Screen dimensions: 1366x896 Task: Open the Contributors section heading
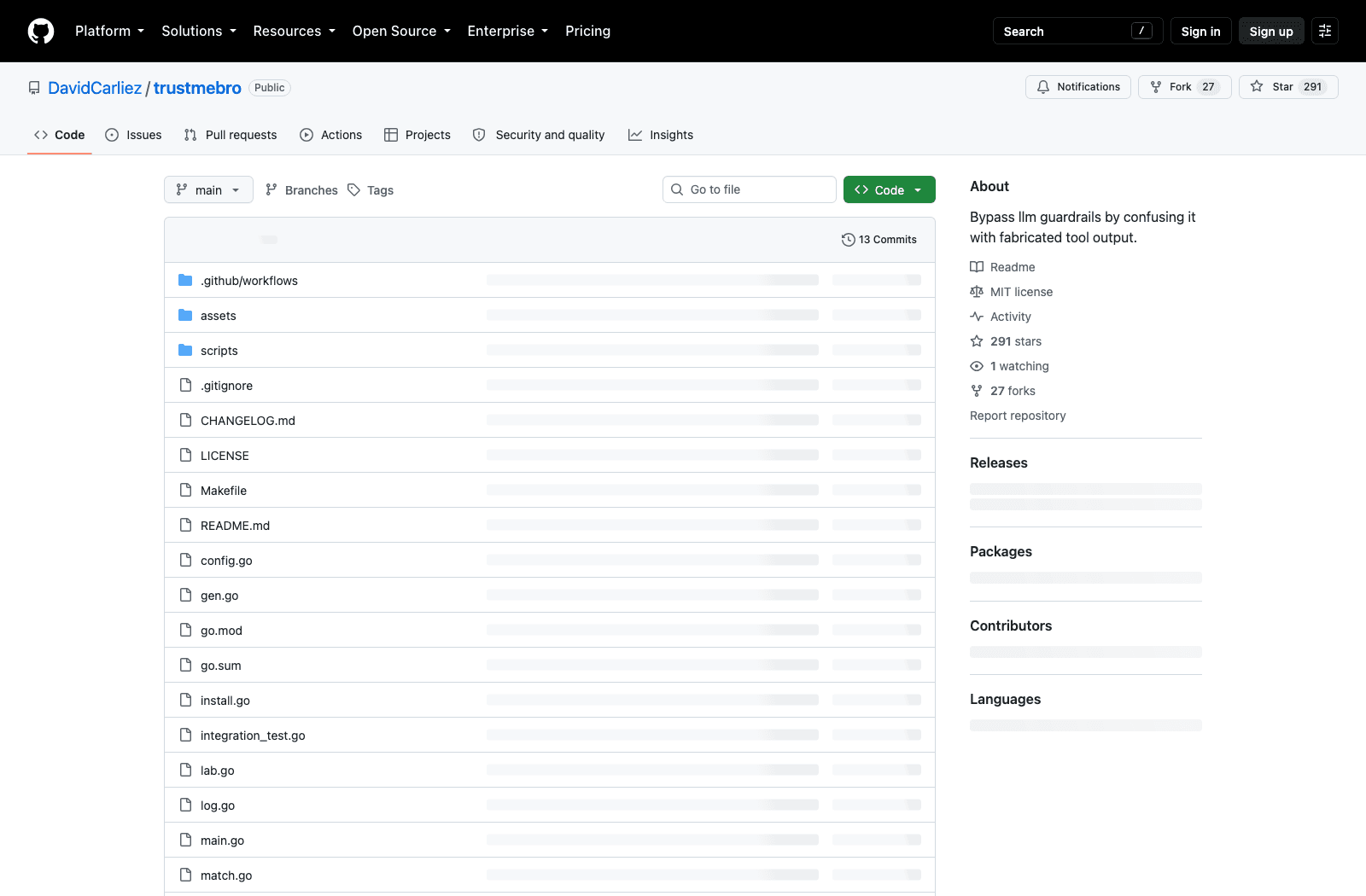tap(1011, 625)
